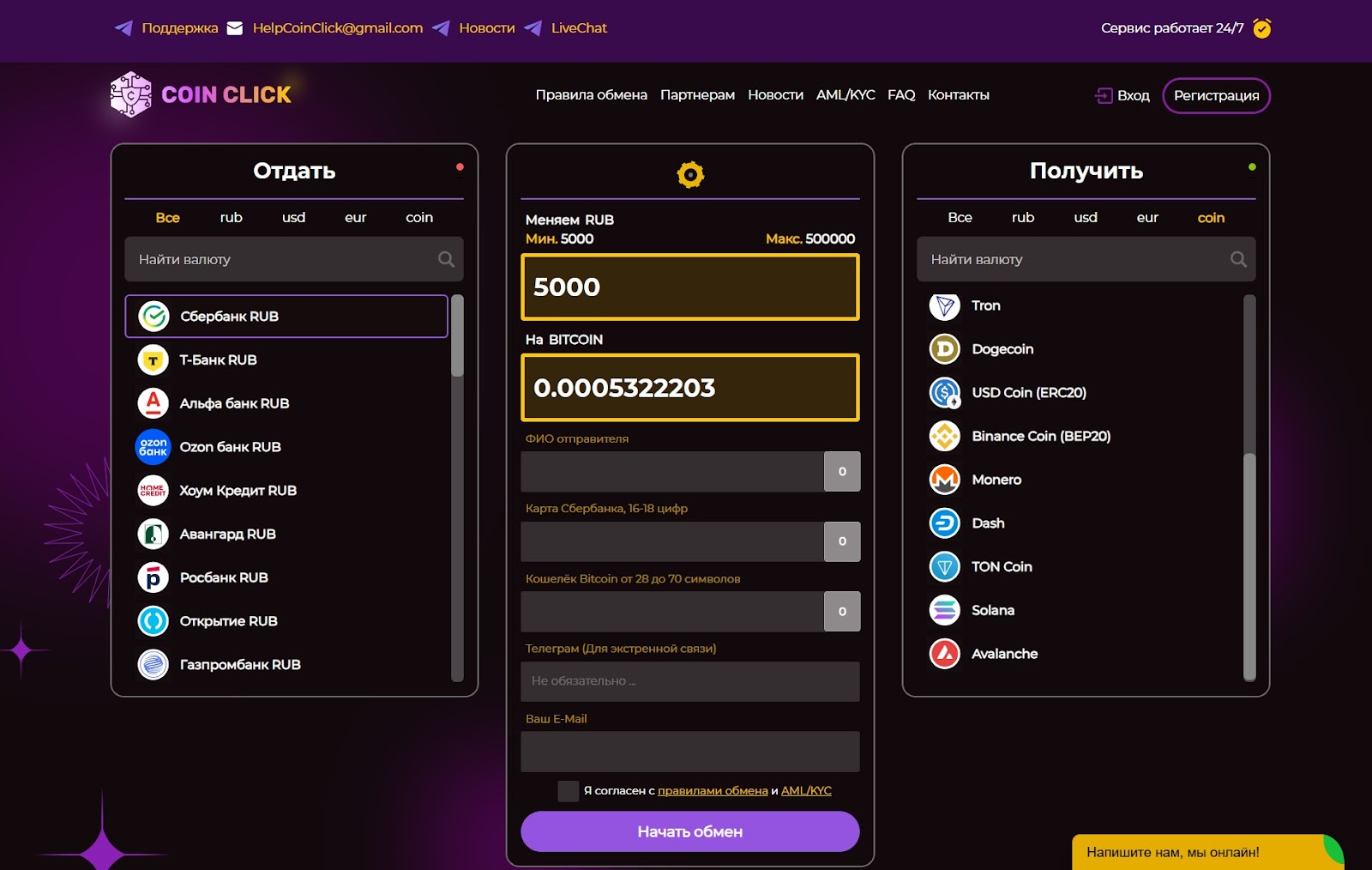Open HelpCoinClick@gmail.com email link
Image resolution: width=1372 pixels, height=870 pixels.
(338, 28)
